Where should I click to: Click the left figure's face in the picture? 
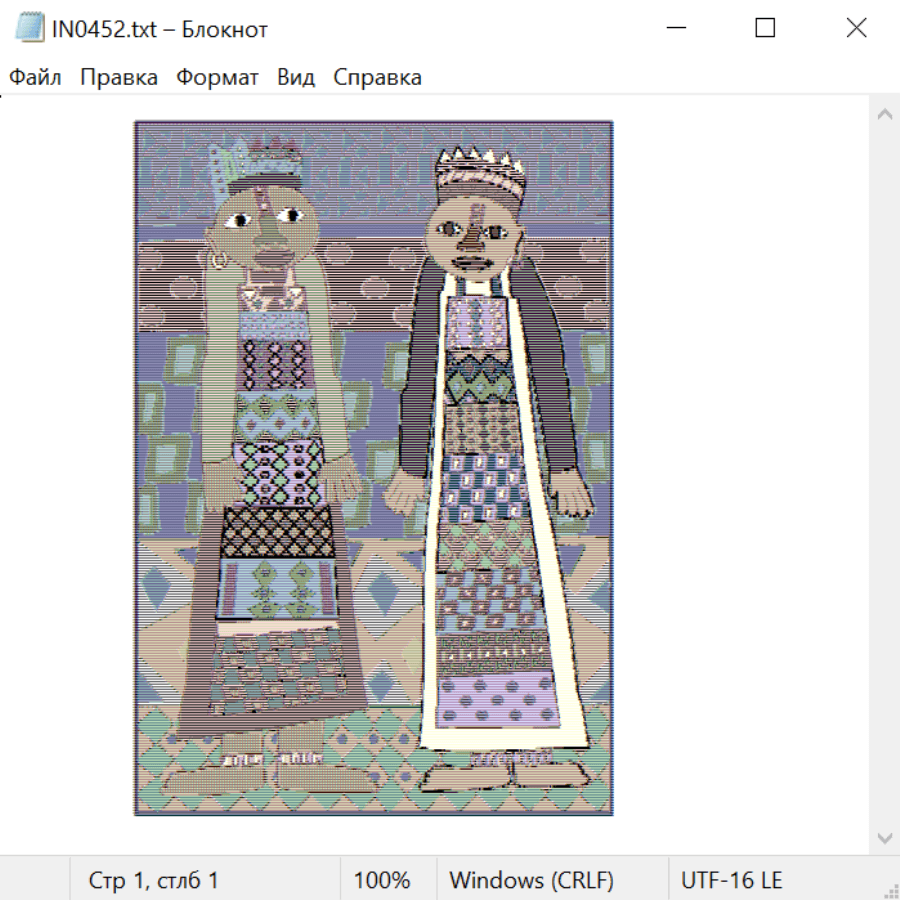[x=267, y=223]
